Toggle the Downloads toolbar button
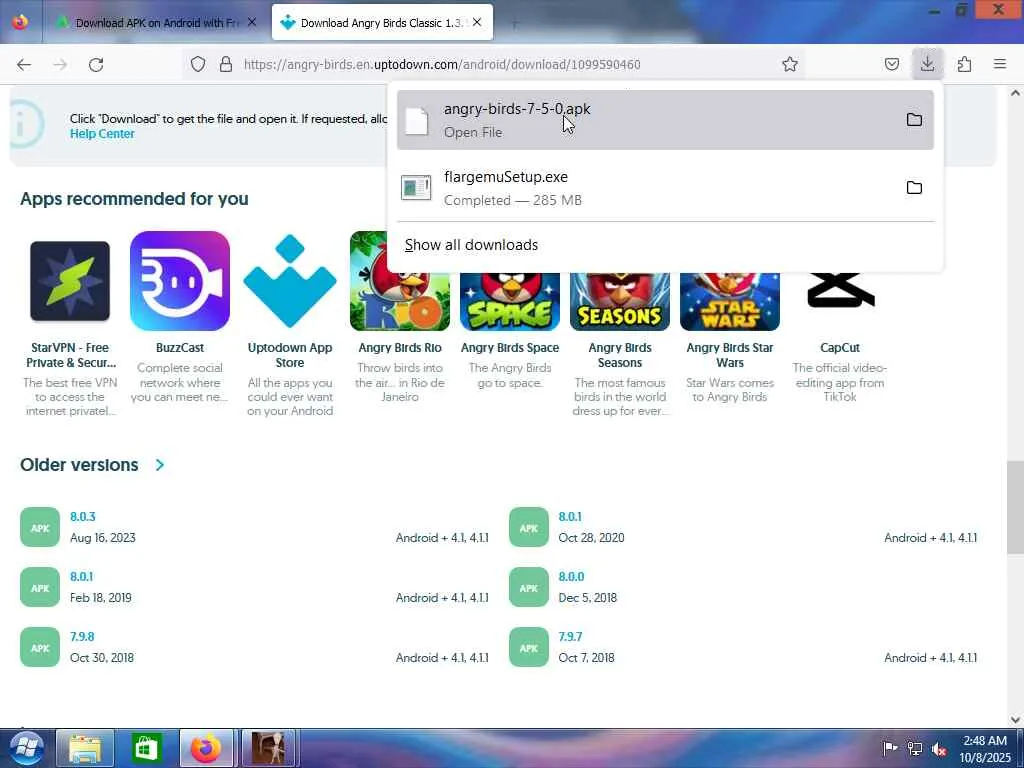This screenshot has height=768, width=1024. coord(927,63)
